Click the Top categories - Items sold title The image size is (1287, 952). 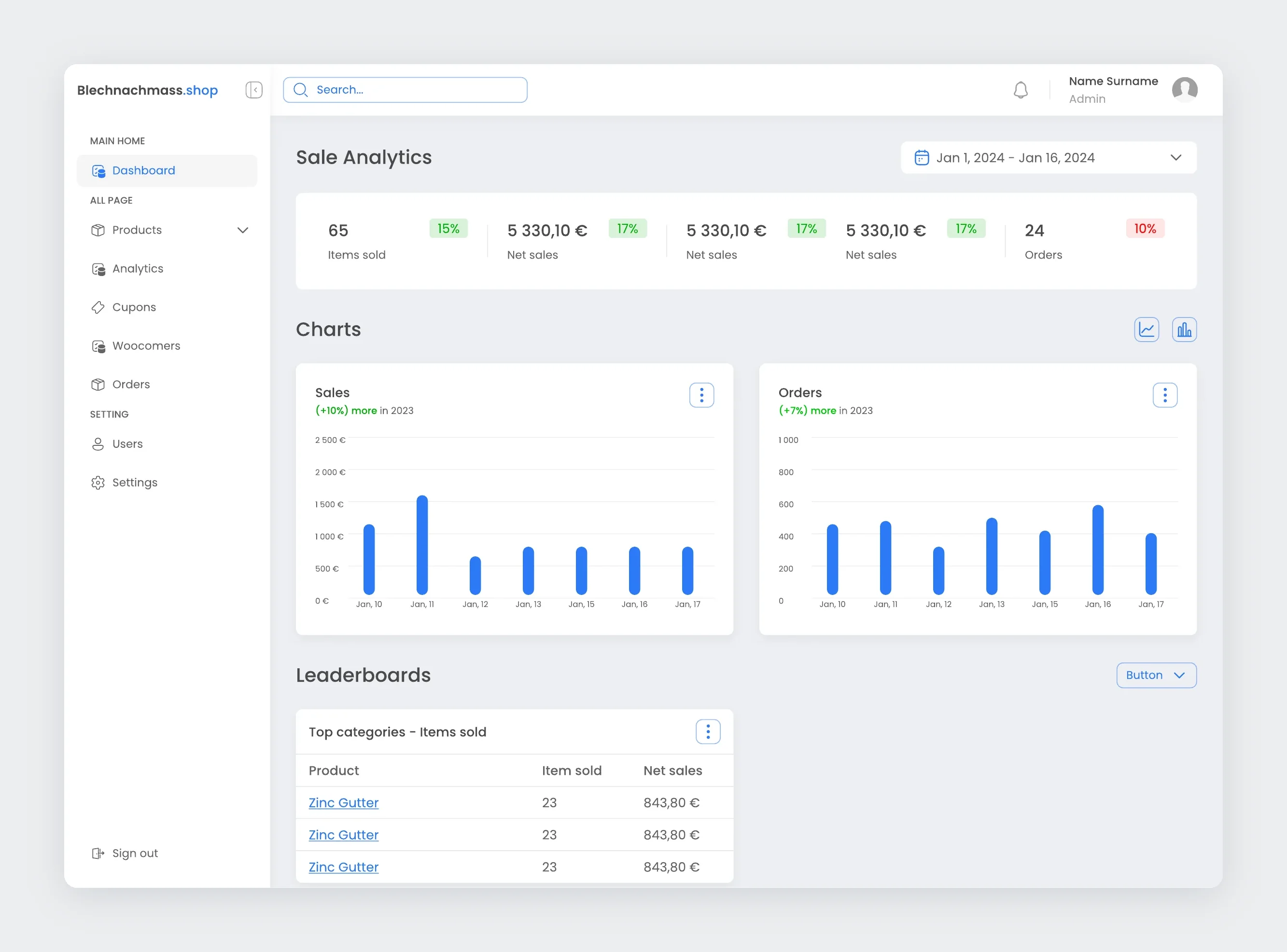pos(398,732)
